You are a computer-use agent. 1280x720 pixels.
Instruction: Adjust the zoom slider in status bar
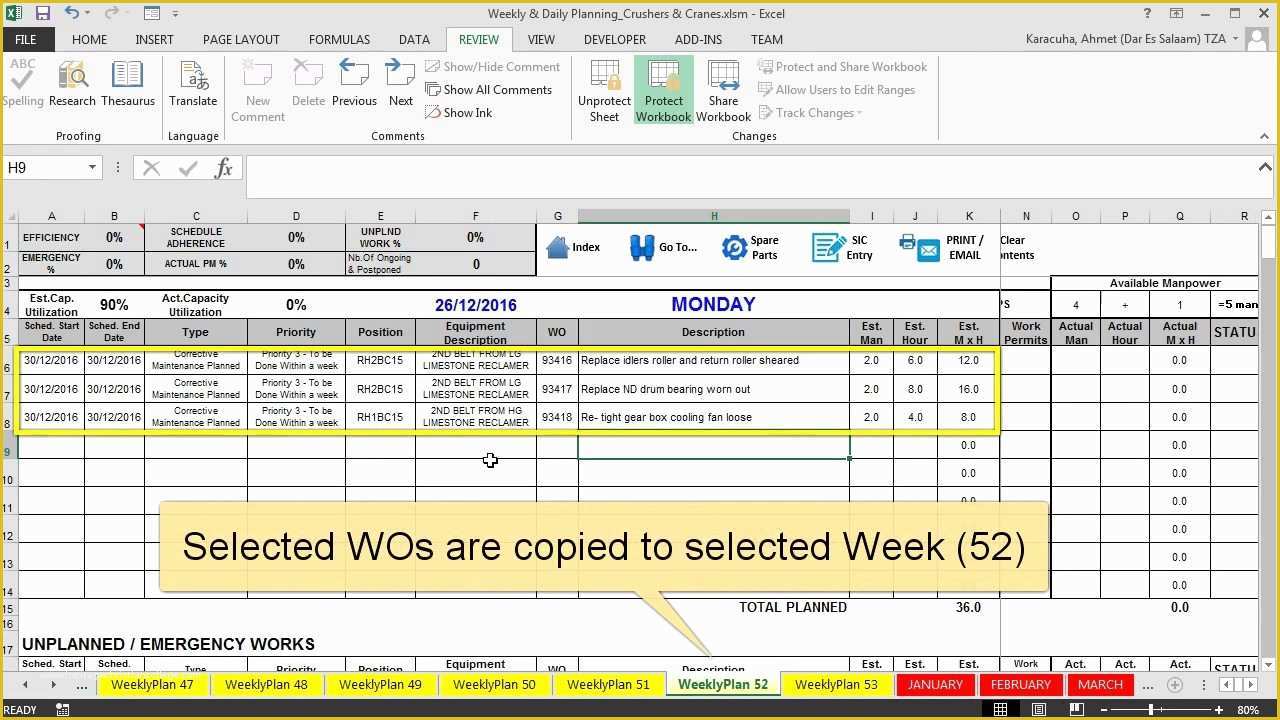[1151, 710]
